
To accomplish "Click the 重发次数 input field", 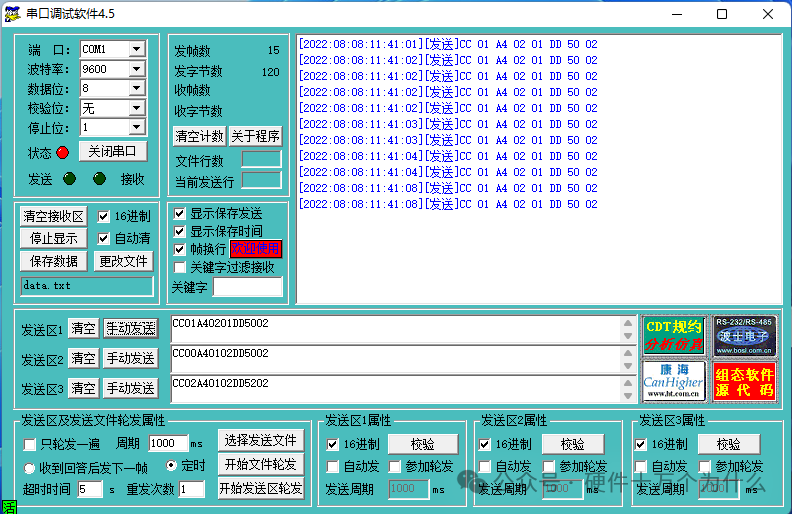I will point(192,489).
